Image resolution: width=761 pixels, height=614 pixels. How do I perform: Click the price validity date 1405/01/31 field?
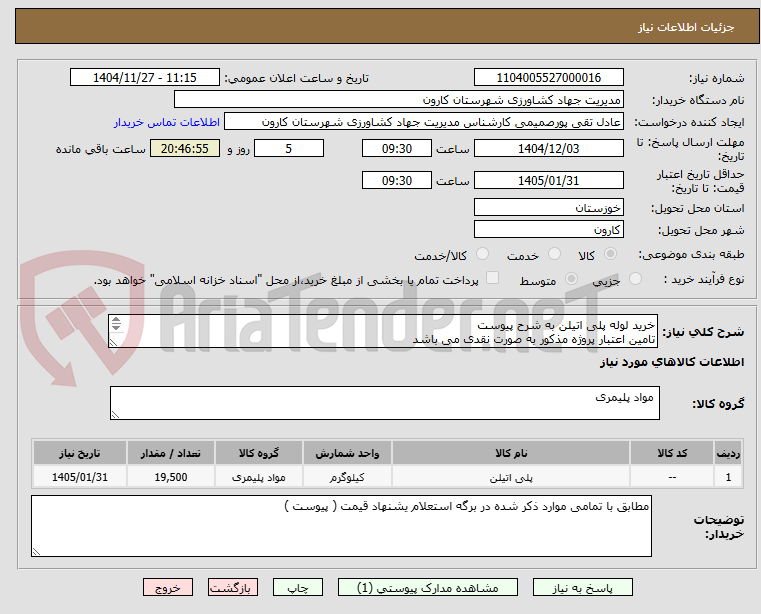click(548, 181)
